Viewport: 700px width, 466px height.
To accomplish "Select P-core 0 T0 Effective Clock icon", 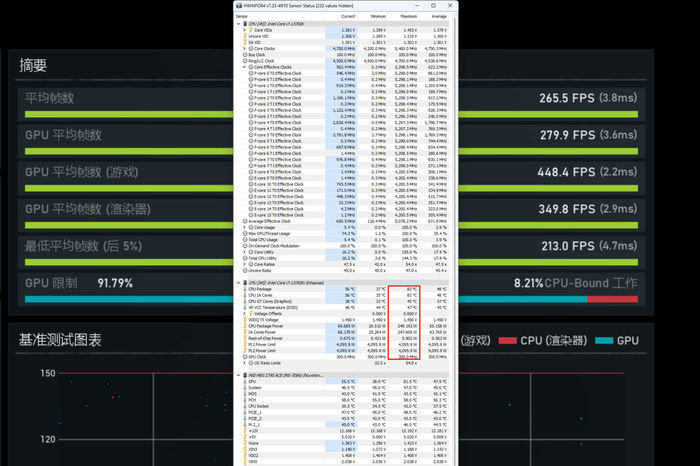I will point(251,73).
